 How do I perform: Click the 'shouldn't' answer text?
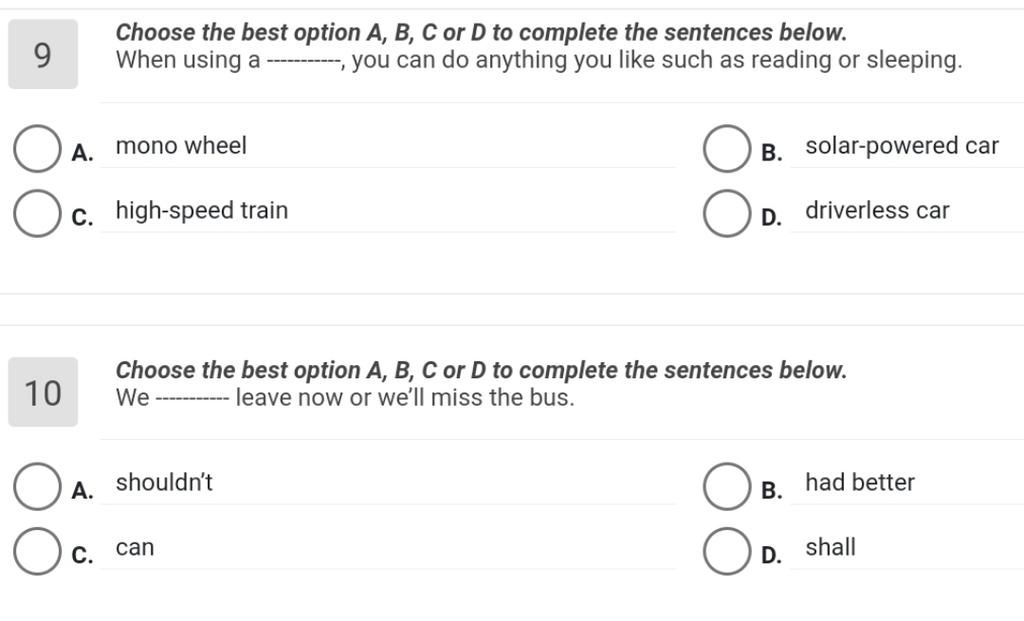tap(164, 483)
